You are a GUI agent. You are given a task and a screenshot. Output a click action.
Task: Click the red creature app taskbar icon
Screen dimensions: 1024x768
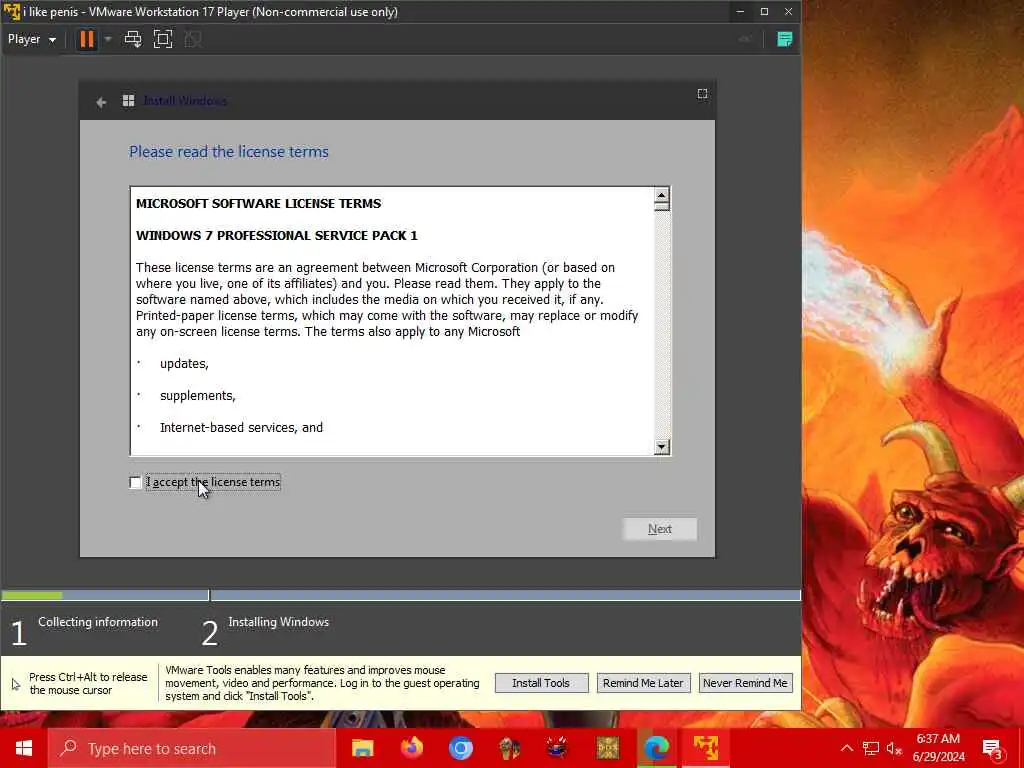[x=558, y=748]
